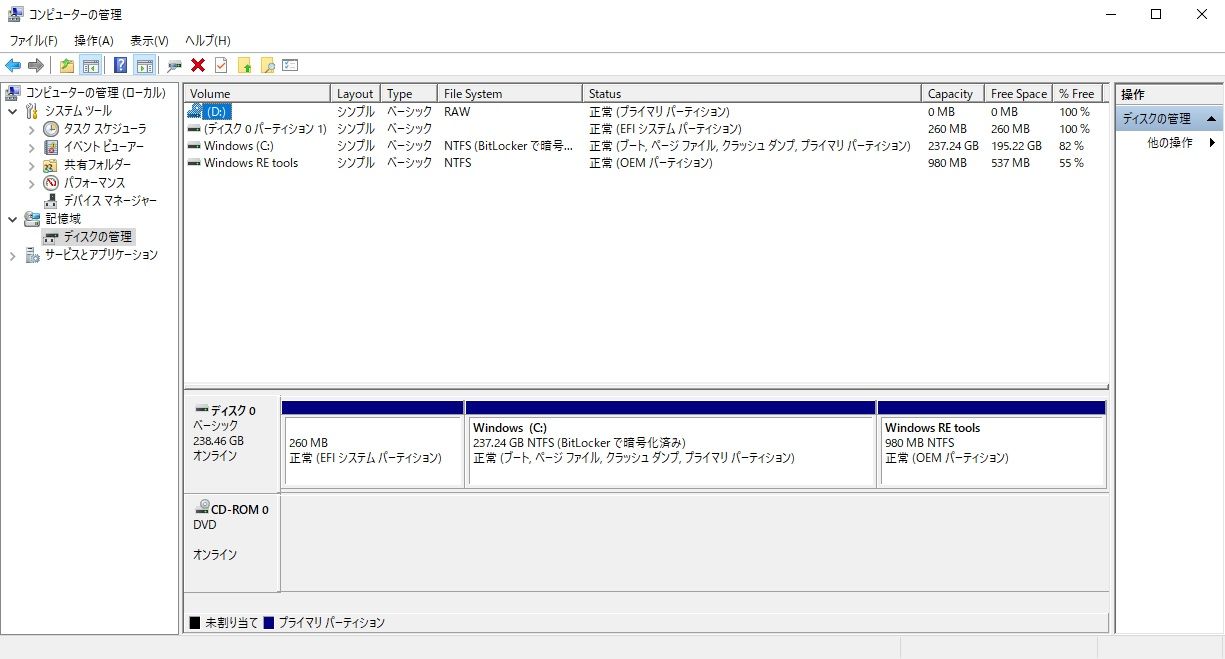Click the 195.22 GB free space cell

pos(1016,146)
